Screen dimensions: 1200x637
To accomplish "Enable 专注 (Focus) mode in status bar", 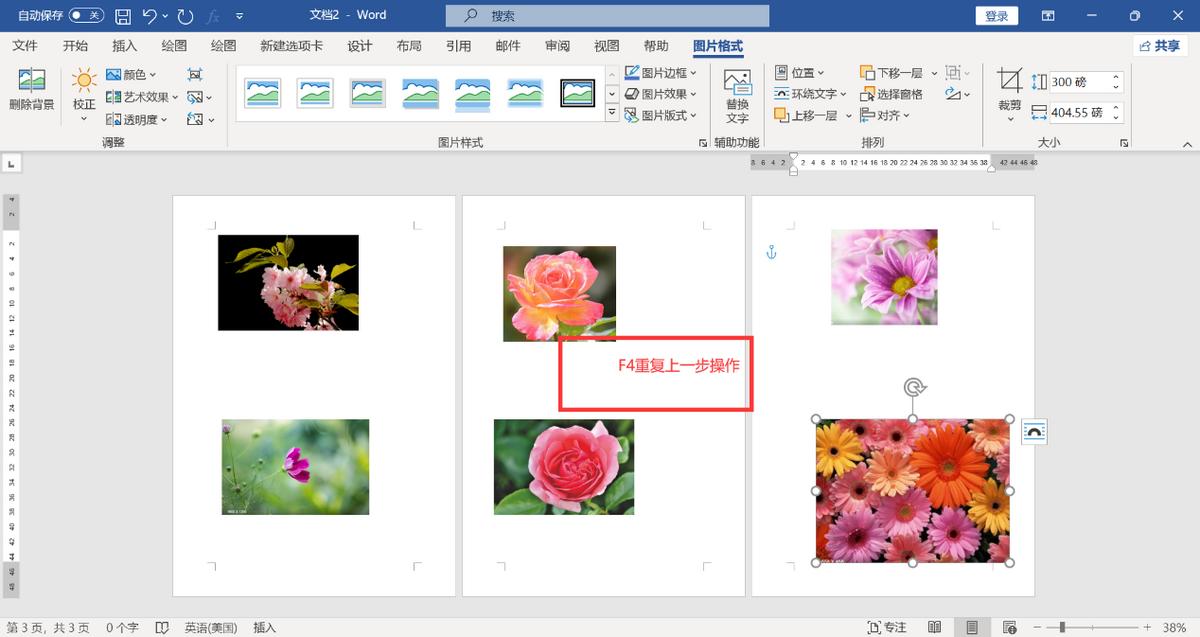I will 887,626.
